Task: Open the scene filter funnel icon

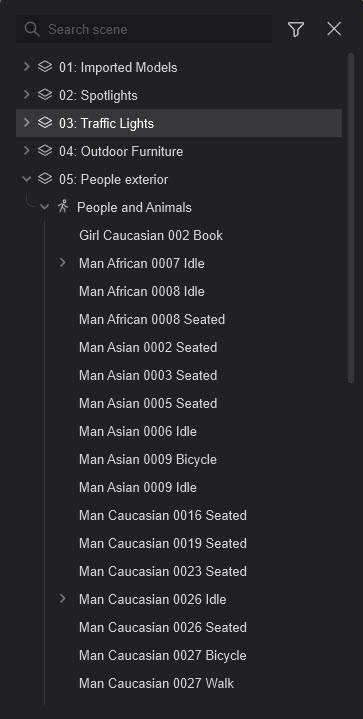Action: 296,29
